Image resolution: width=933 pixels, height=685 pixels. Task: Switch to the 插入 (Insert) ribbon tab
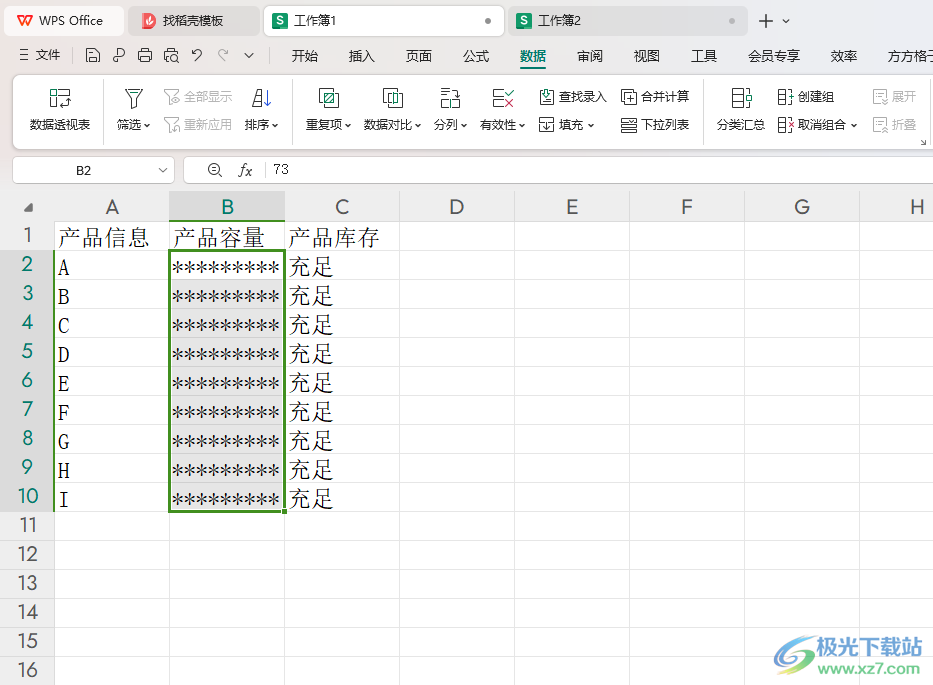pyautogui.click(x=362, y=56)
